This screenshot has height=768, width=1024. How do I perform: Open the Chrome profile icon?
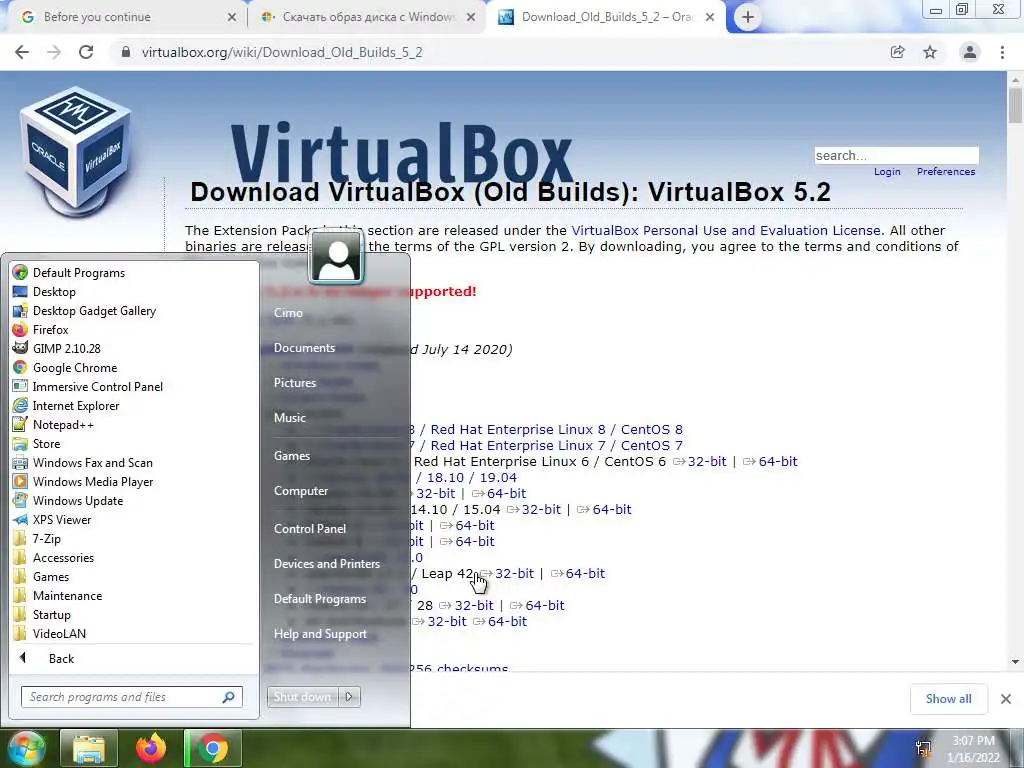[970, 52]
